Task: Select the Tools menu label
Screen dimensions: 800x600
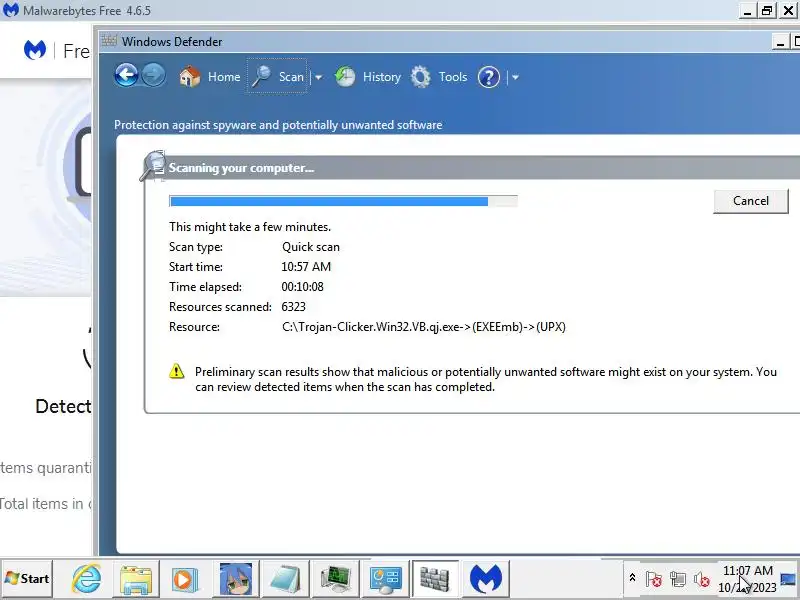Action: [453, 77]
